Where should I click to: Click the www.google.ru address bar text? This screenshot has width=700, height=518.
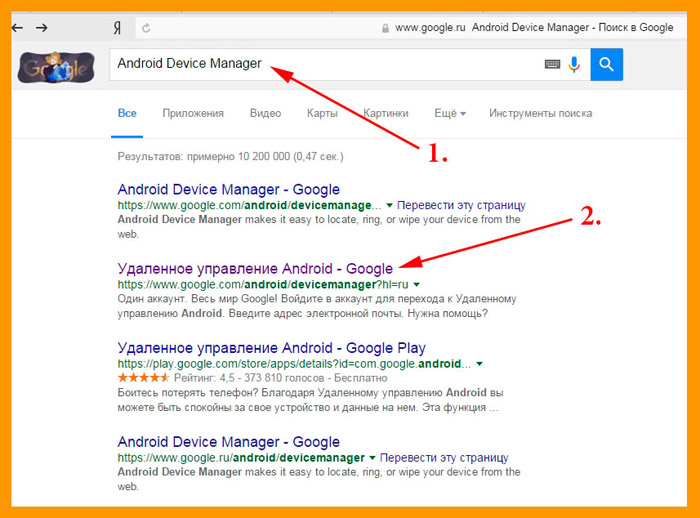click(x=430, y=28)
